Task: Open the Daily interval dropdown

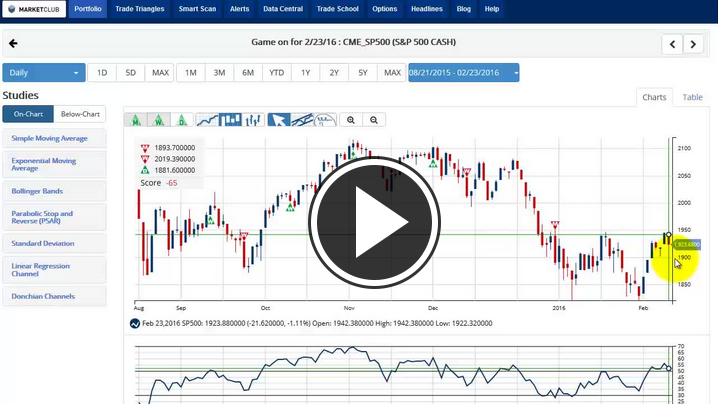Action: pyautogui.click(x=44, y=72)
